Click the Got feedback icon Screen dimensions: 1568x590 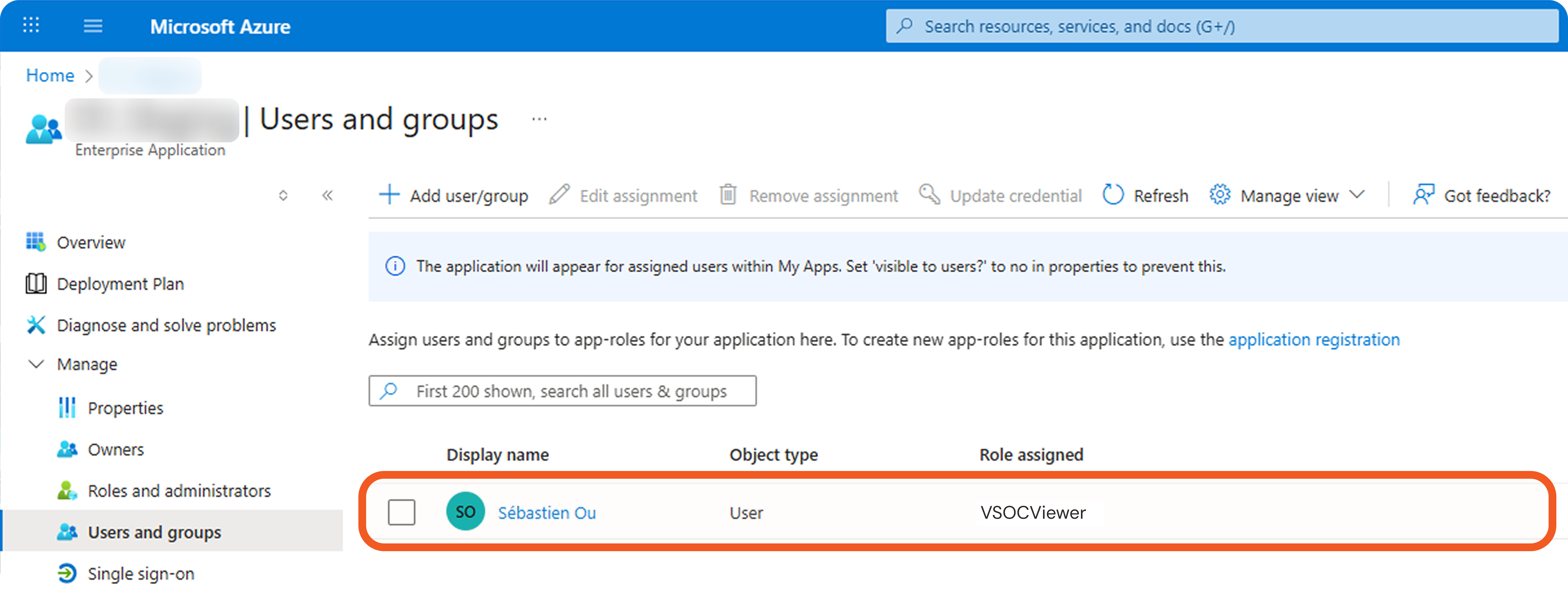1423,195
